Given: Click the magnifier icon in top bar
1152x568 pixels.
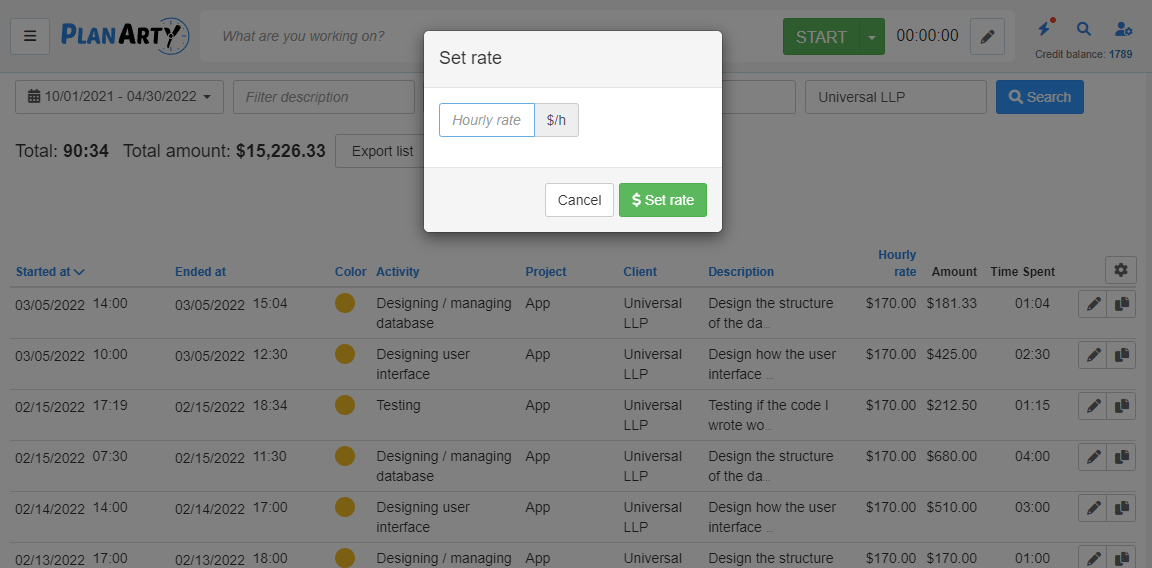Looking at the screenshot, I should 1084,29.
